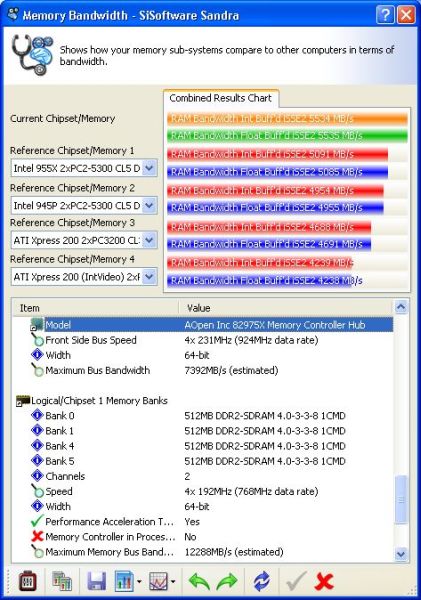Click the copy results report icon
The height and width of the screenshot is (600, 421).
point(62,581)
